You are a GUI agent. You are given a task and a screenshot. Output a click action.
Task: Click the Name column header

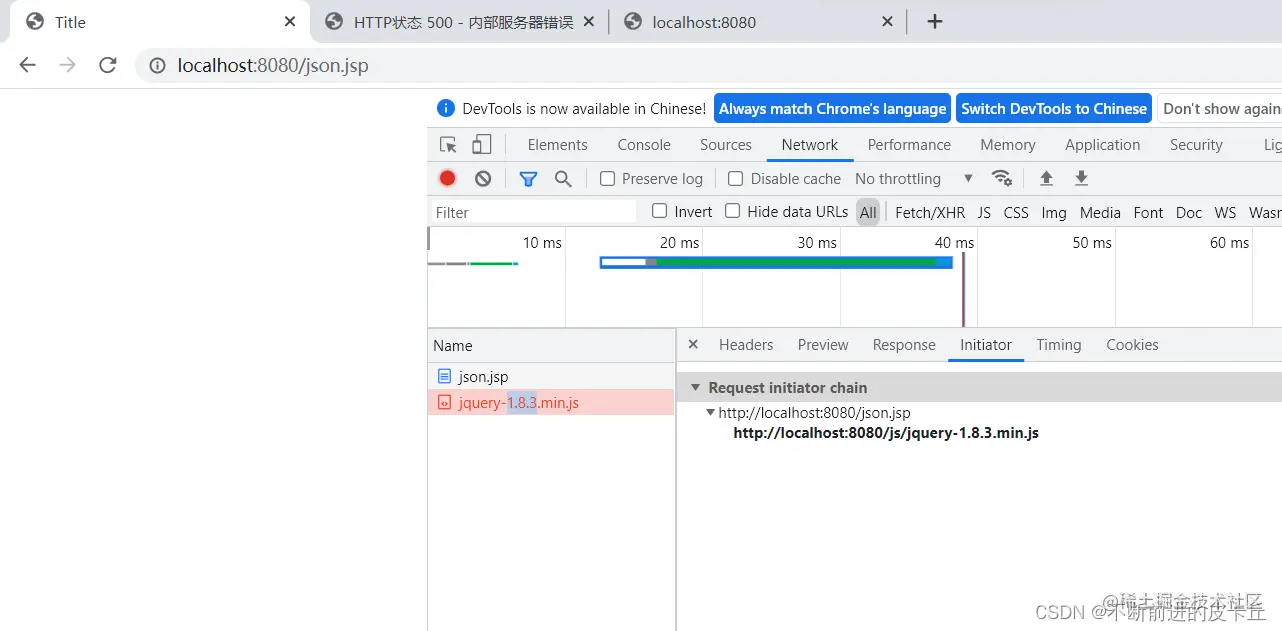coord(551,345)
